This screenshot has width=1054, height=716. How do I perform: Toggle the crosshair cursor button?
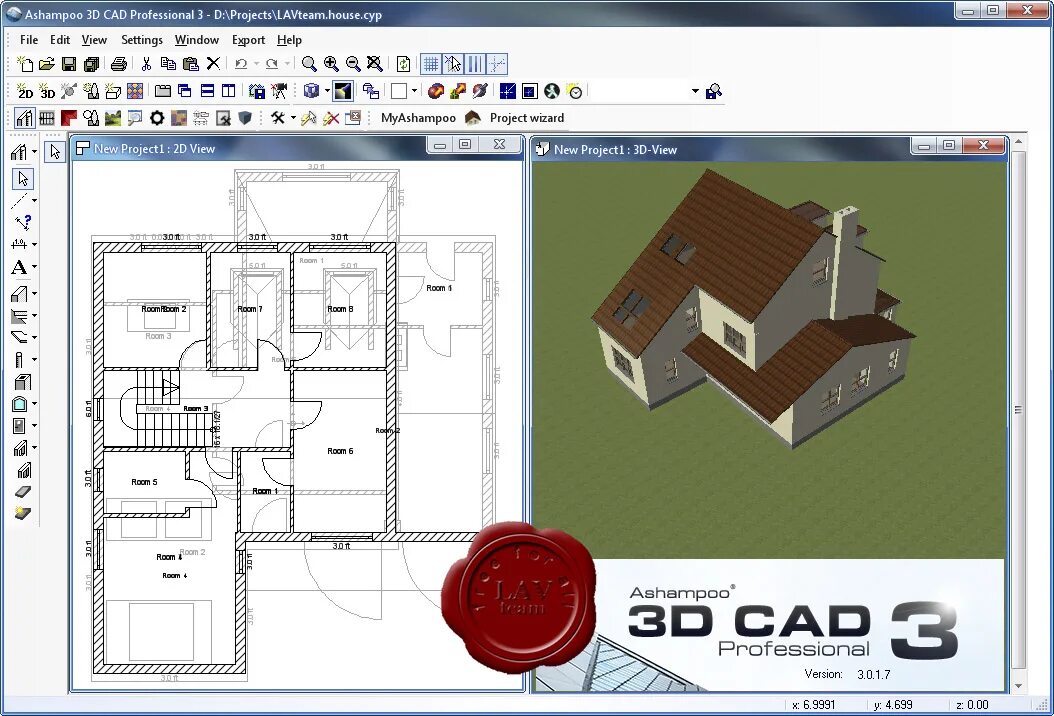point(496,64)
